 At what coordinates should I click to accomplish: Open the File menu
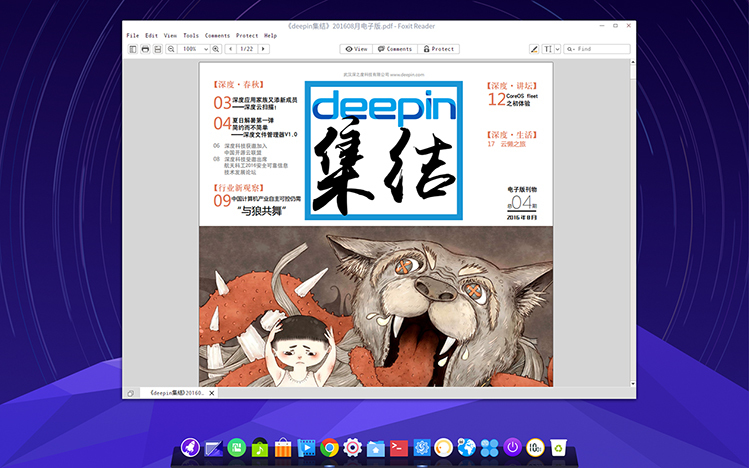(x=132, y=35)
